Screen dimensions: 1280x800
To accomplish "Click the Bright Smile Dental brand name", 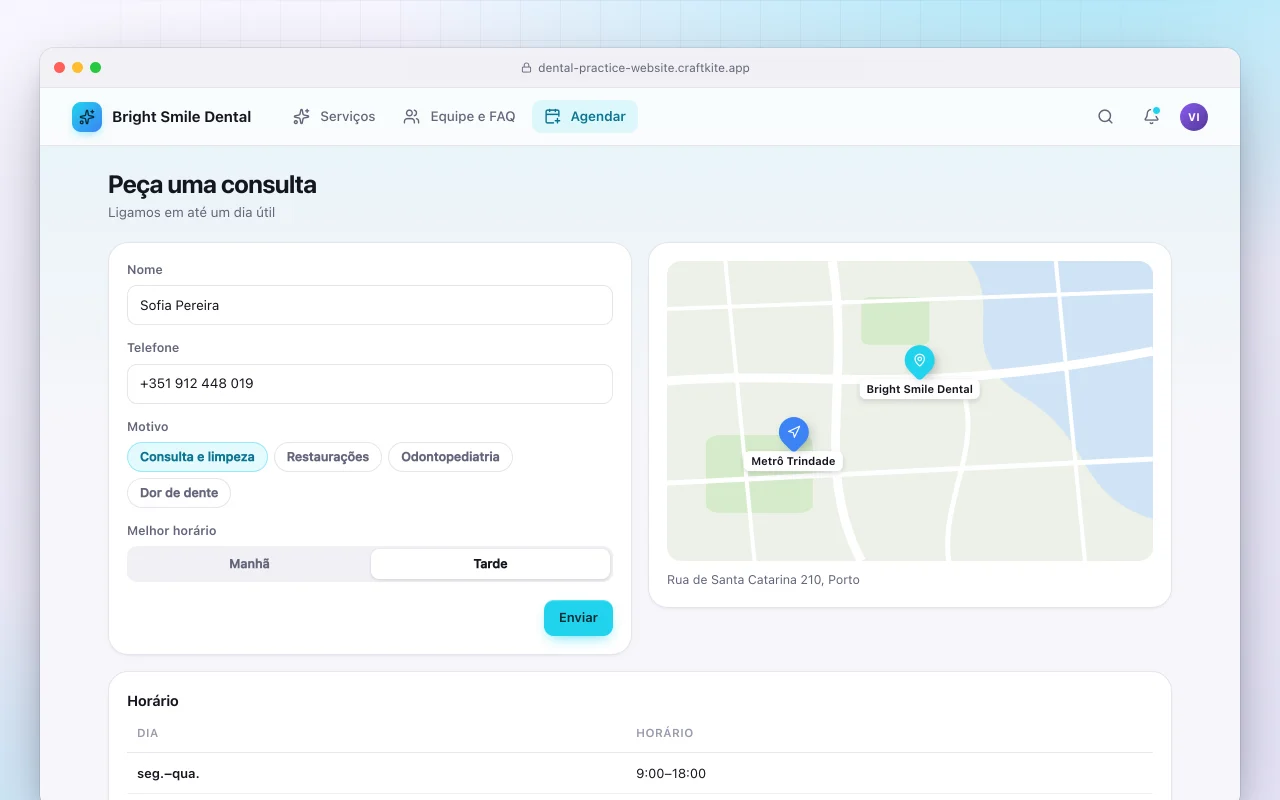I will (x=182, y=117).
